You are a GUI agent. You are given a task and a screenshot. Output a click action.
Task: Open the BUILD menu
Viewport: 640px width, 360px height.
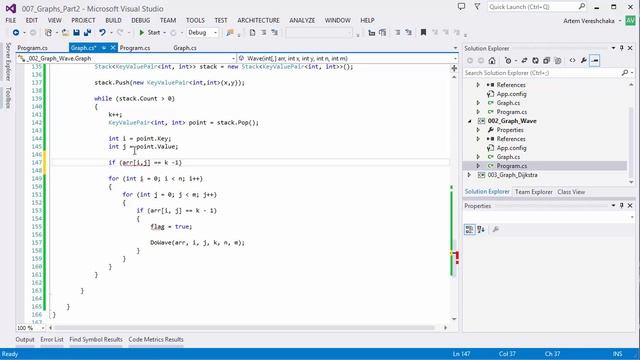[x=113, y=20]
